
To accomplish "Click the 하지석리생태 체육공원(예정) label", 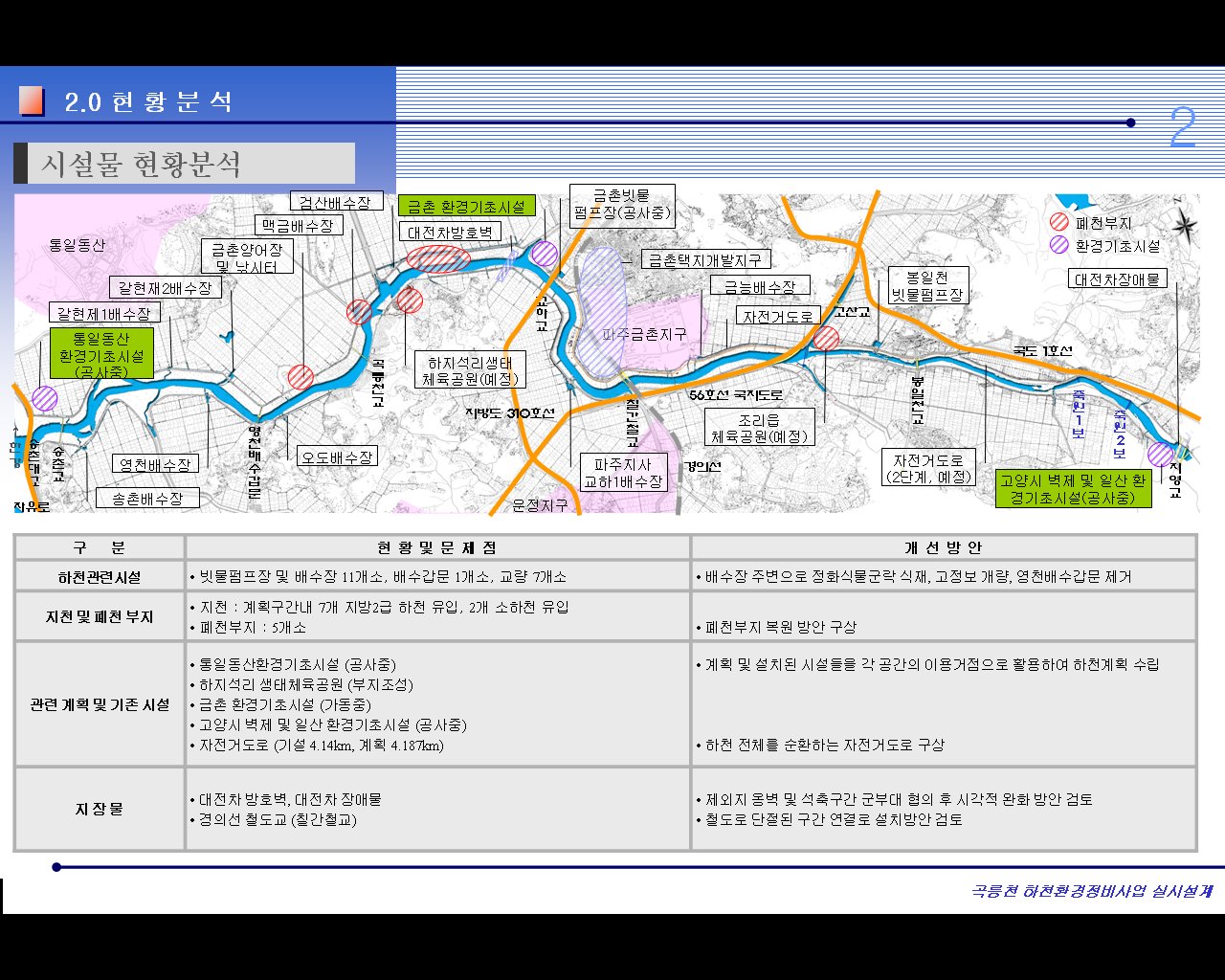I will [470, 371].
